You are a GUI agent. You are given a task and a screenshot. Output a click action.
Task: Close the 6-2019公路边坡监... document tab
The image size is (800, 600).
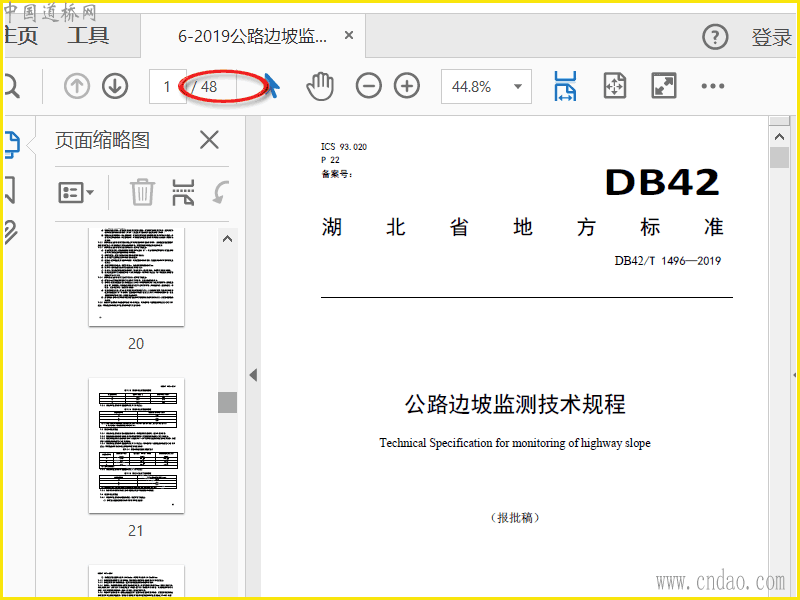tap(349, 35)
